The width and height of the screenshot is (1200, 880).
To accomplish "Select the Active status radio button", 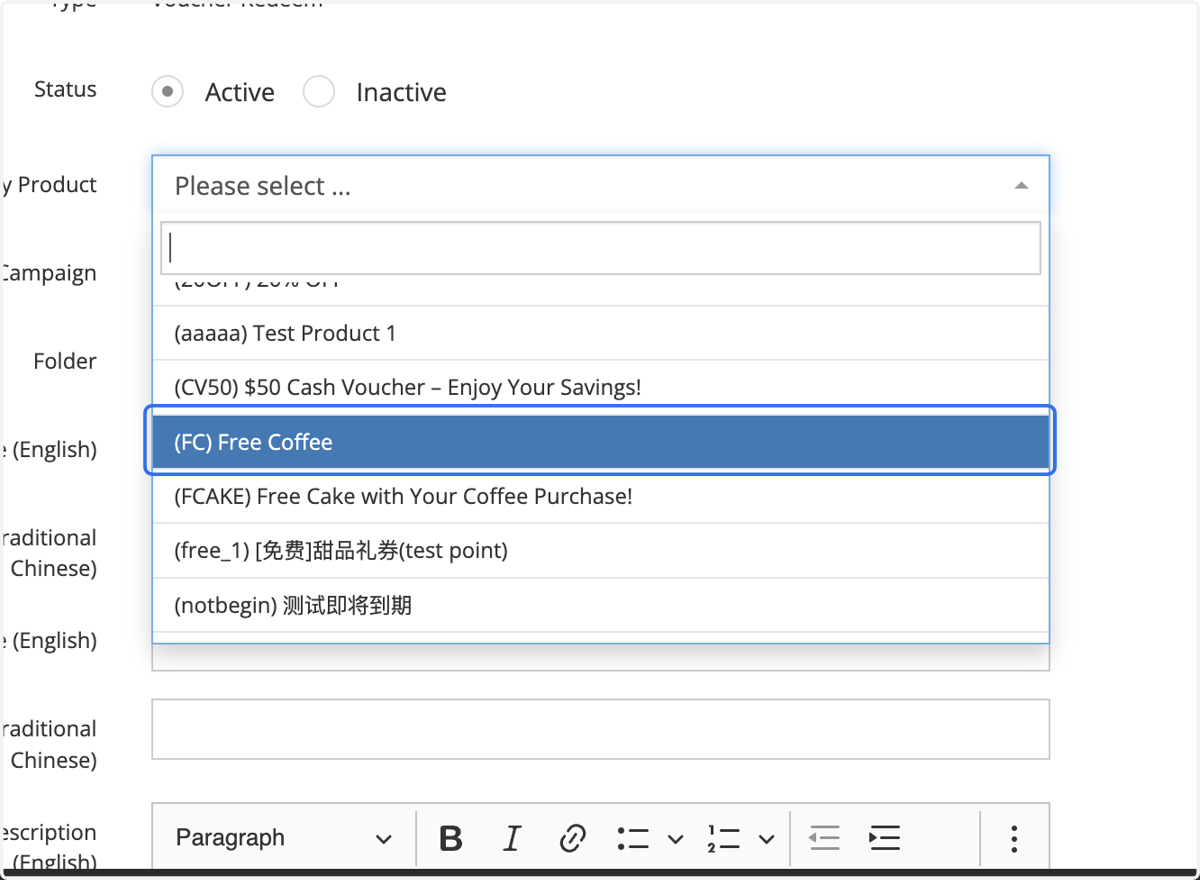I will click(x=168, y=92).
